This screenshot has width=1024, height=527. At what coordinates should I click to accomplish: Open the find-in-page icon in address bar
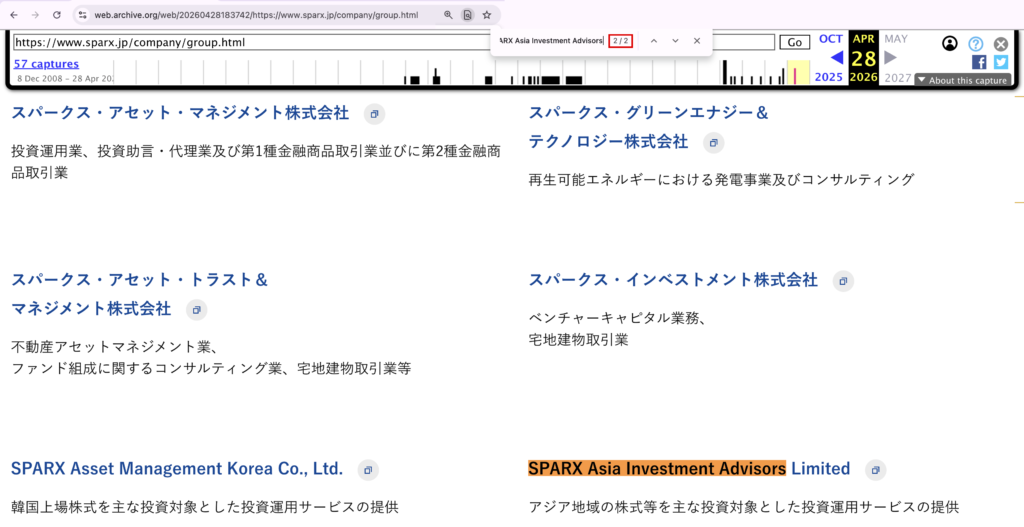[468, 14]
